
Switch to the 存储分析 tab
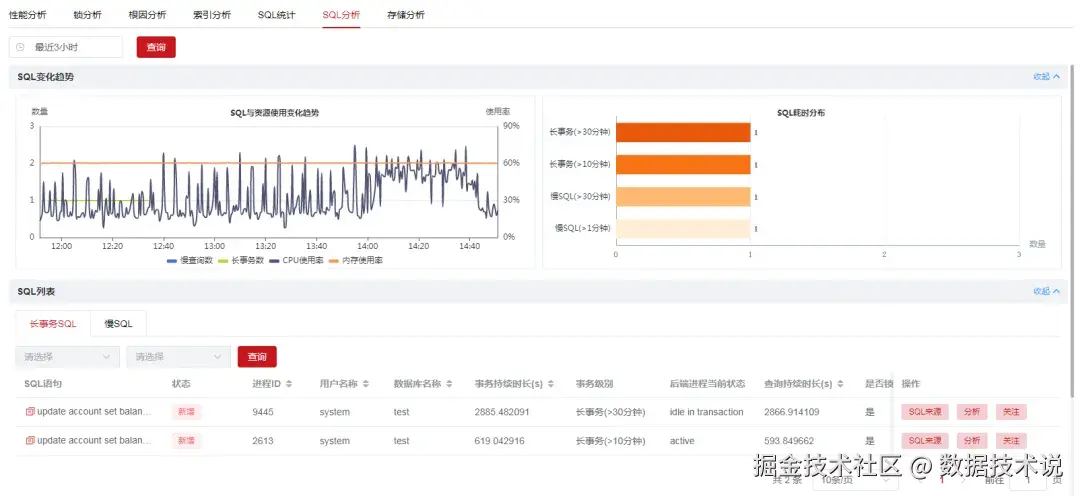[406, 14]
